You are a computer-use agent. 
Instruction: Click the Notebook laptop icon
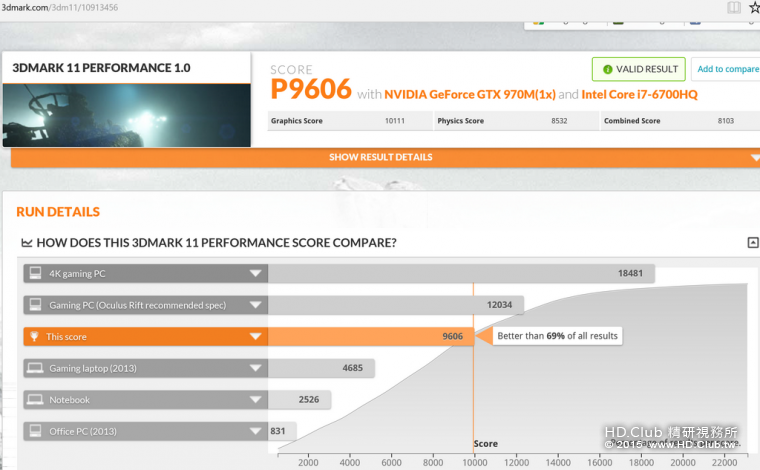tap(35, 399)
